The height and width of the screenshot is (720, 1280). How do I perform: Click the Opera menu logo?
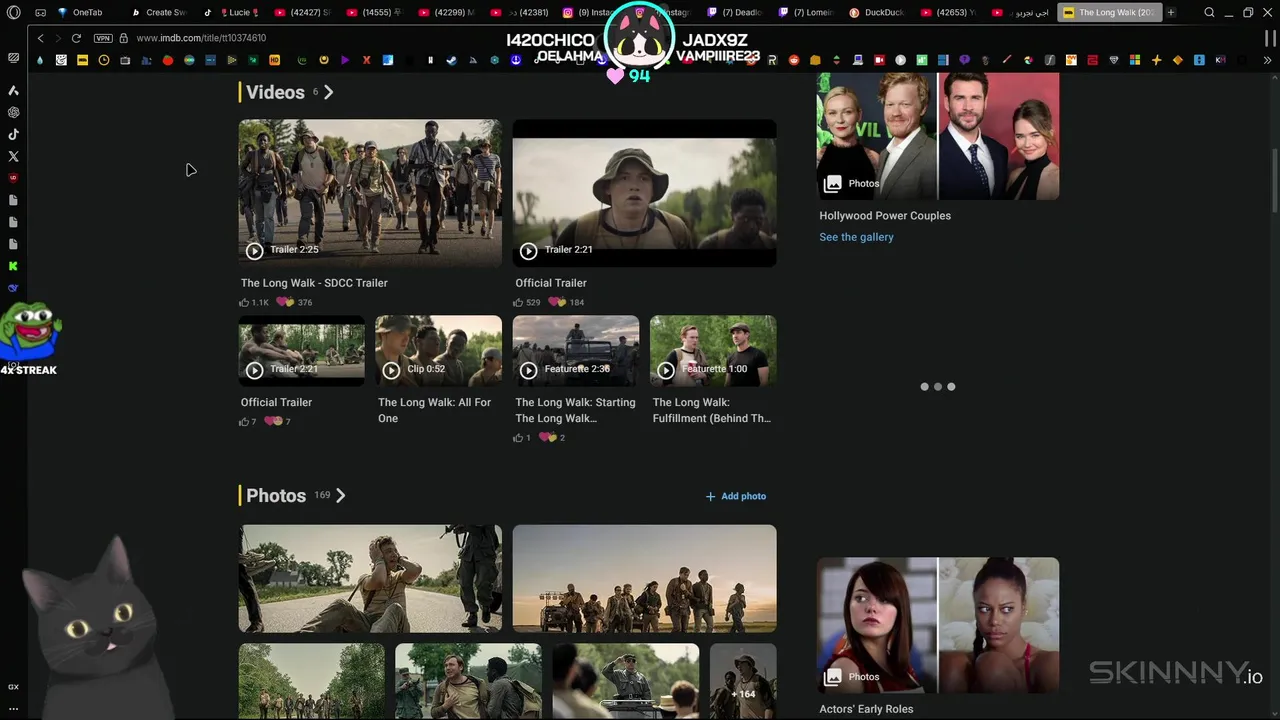pos(13,12)
